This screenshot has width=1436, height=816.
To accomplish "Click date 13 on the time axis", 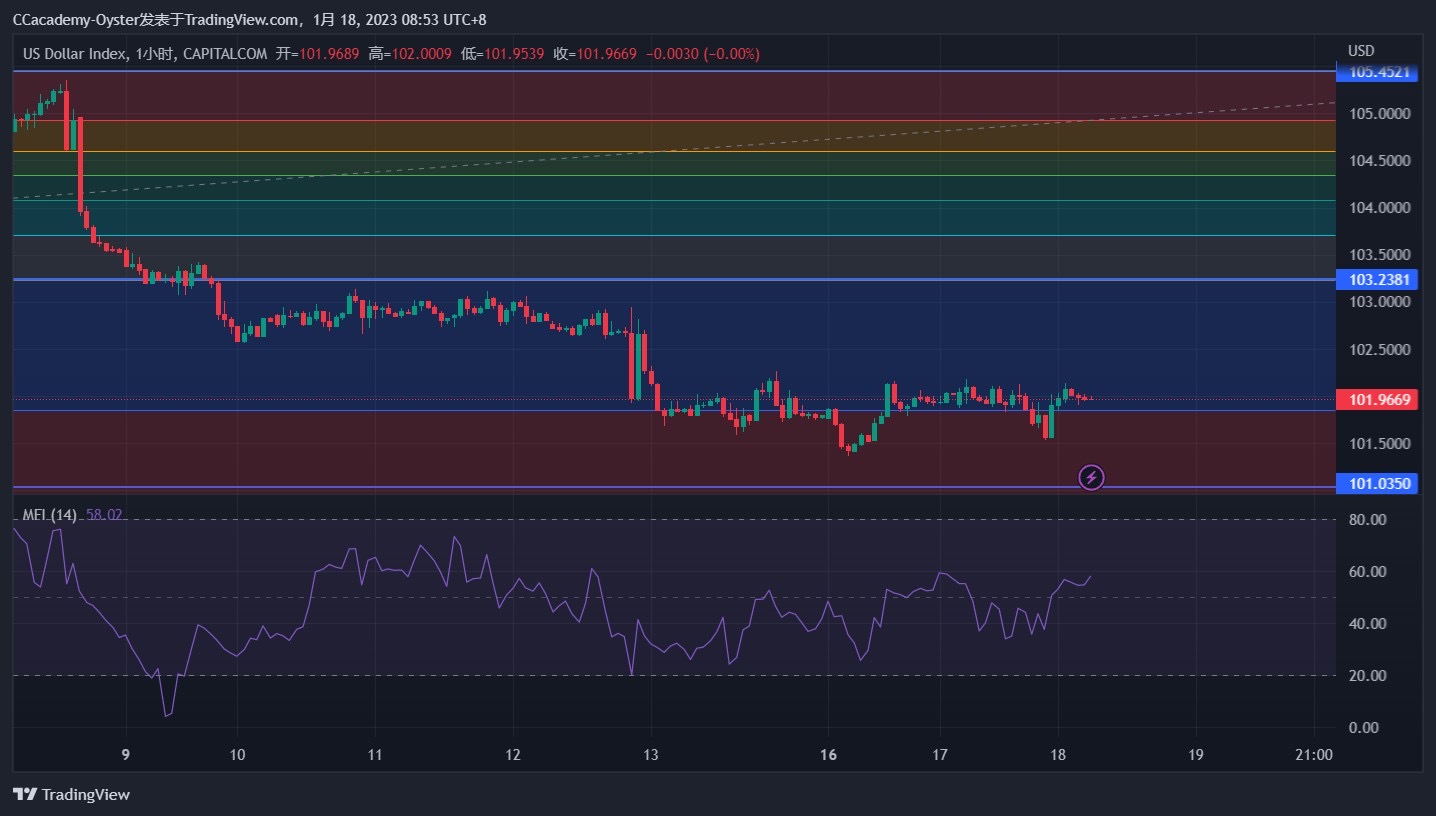I will coord(650,755).
